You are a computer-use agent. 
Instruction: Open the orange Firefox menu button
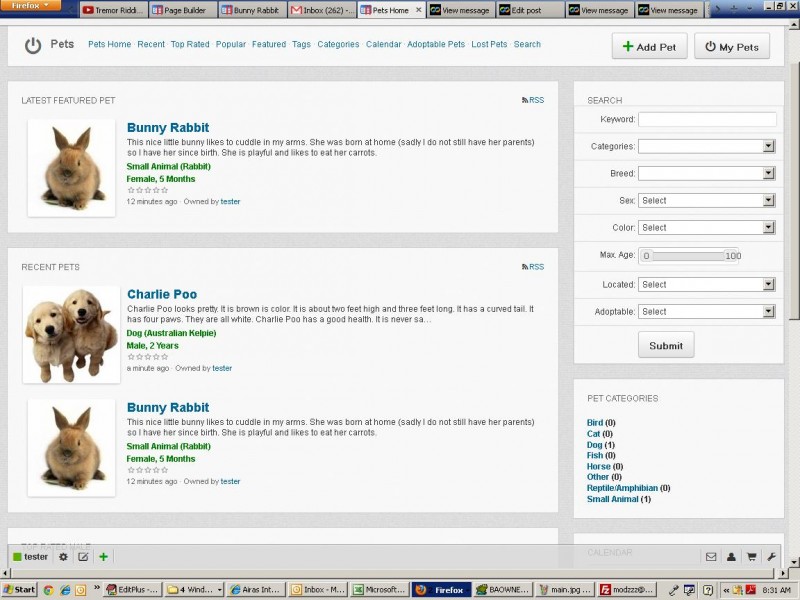(x=30, y=6)
